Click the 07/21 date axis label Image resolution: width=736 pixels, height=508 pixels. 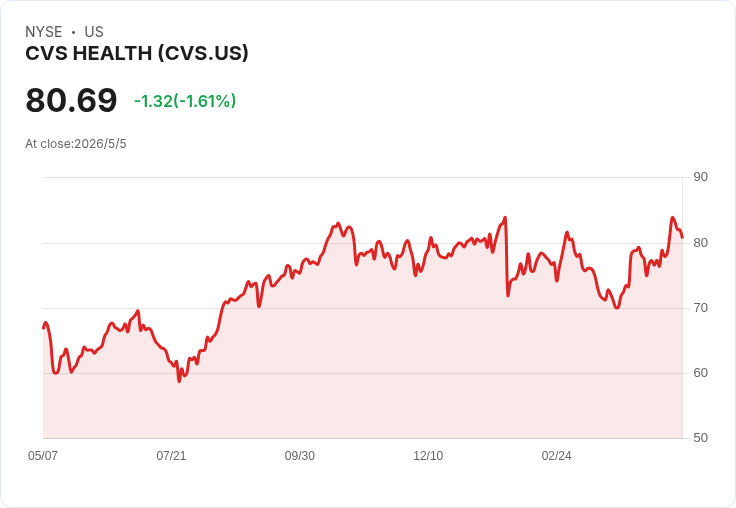pos(171,455)
